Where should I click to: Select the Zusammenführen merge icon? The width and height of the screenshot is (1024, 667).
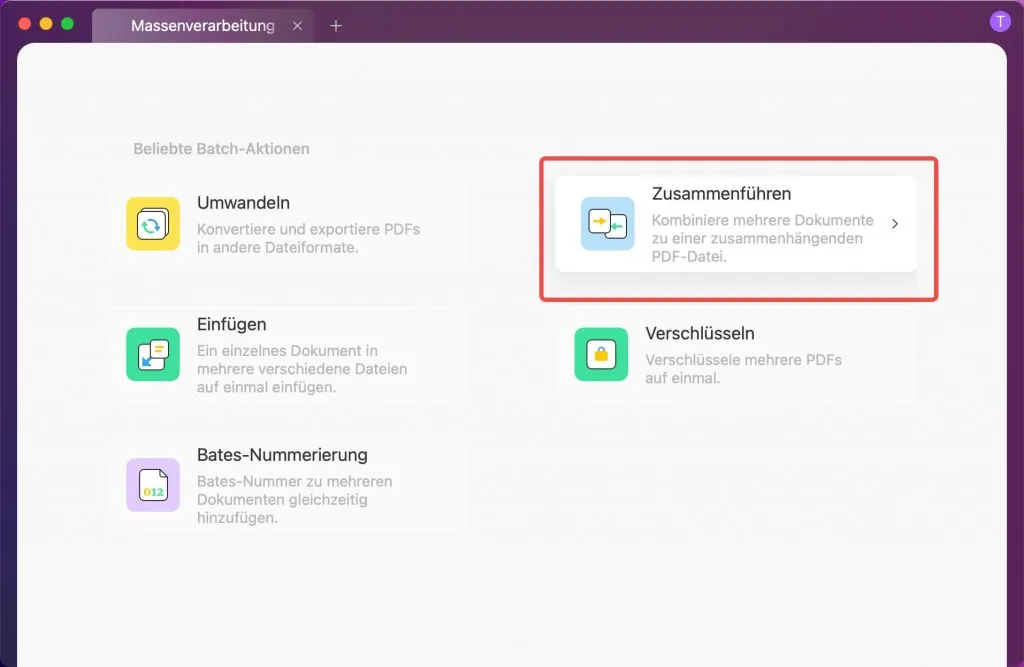(606, 222)
